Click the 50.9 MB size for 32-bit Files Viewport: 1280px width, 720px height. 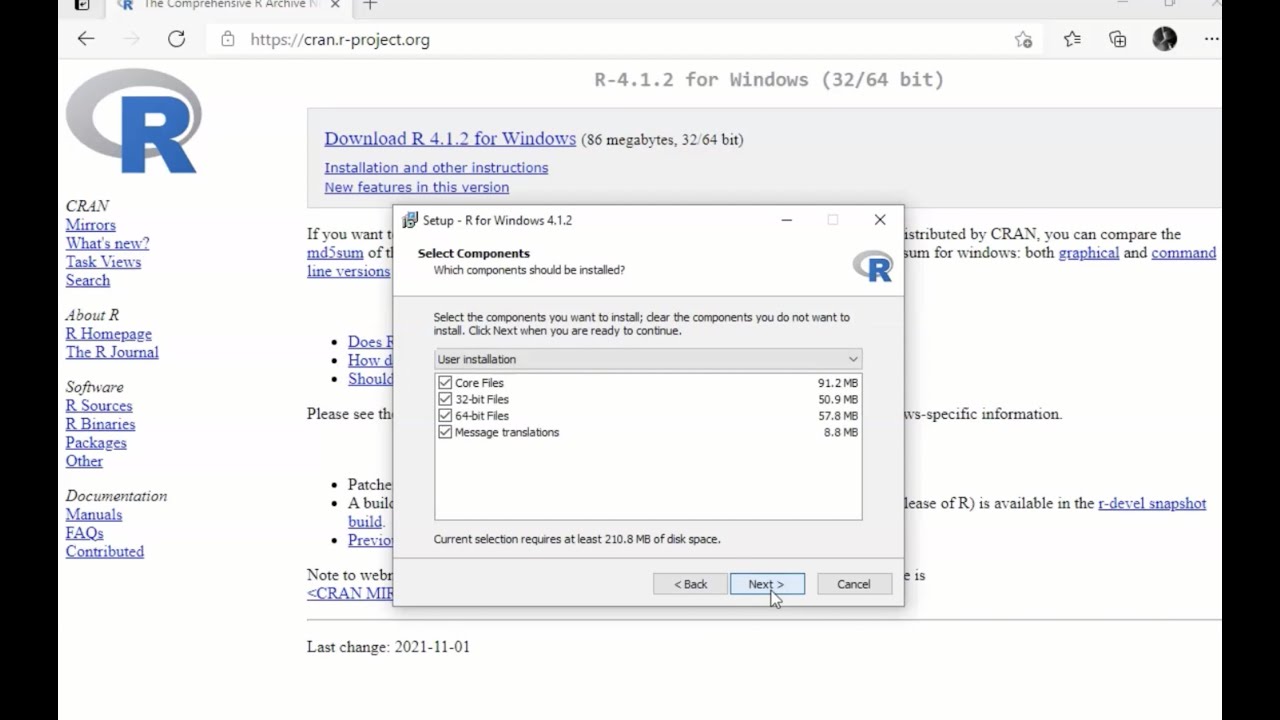pos(838,399)
